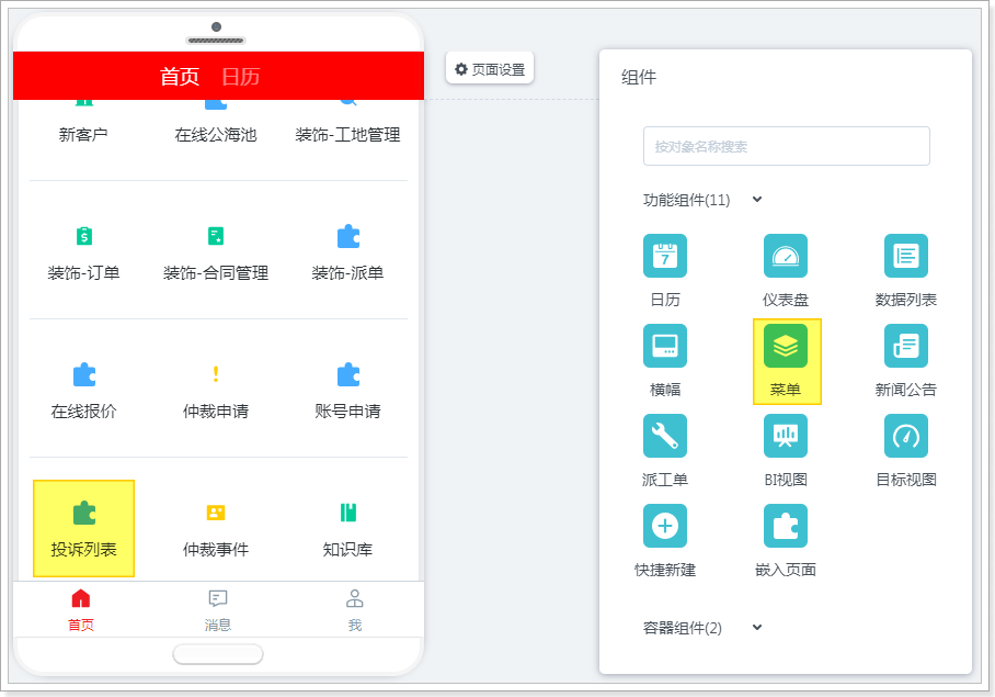Viewport: 995px width, 697px height.
Task: Pick the 横幅 banner component icon
Action: click(665, 346)
